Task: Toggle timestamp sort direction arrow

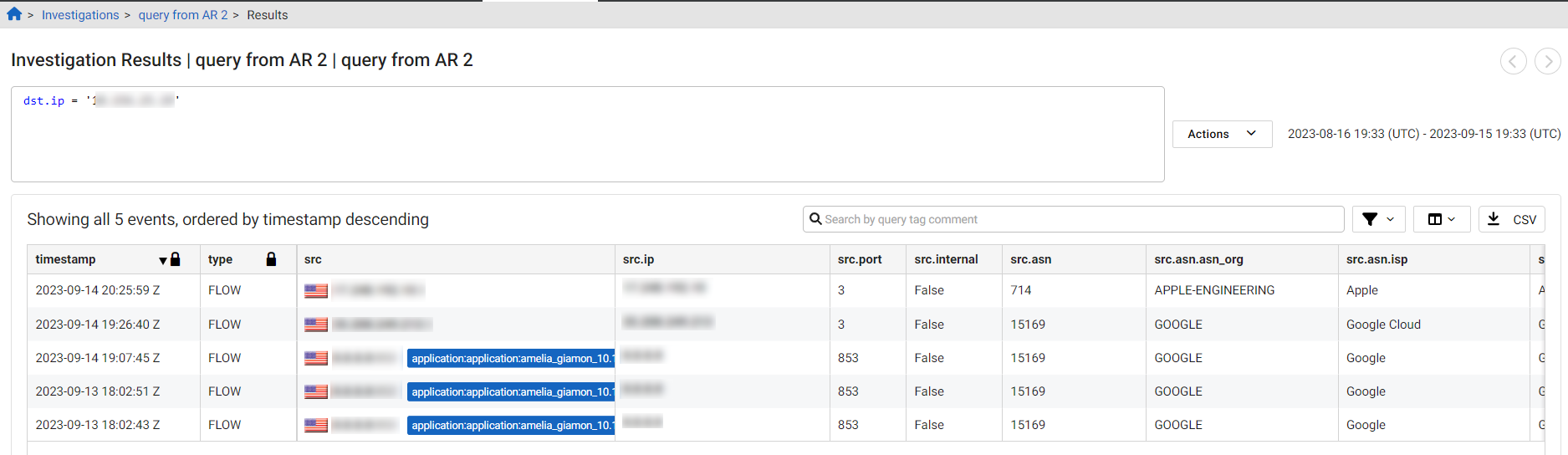Action: click(163, 260)
